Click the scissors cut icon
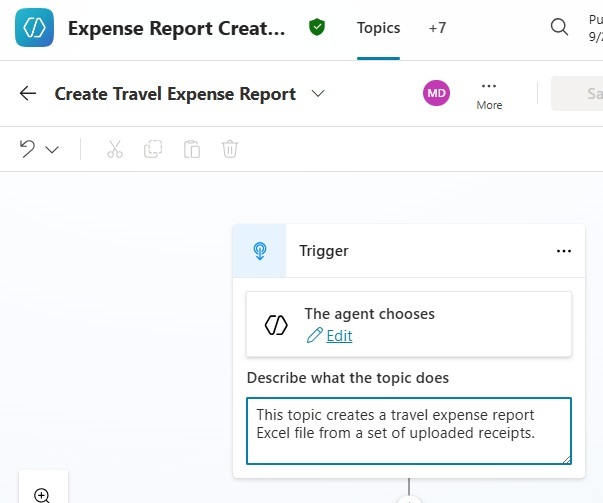The image size is (603, 503). tap(114, 149)
